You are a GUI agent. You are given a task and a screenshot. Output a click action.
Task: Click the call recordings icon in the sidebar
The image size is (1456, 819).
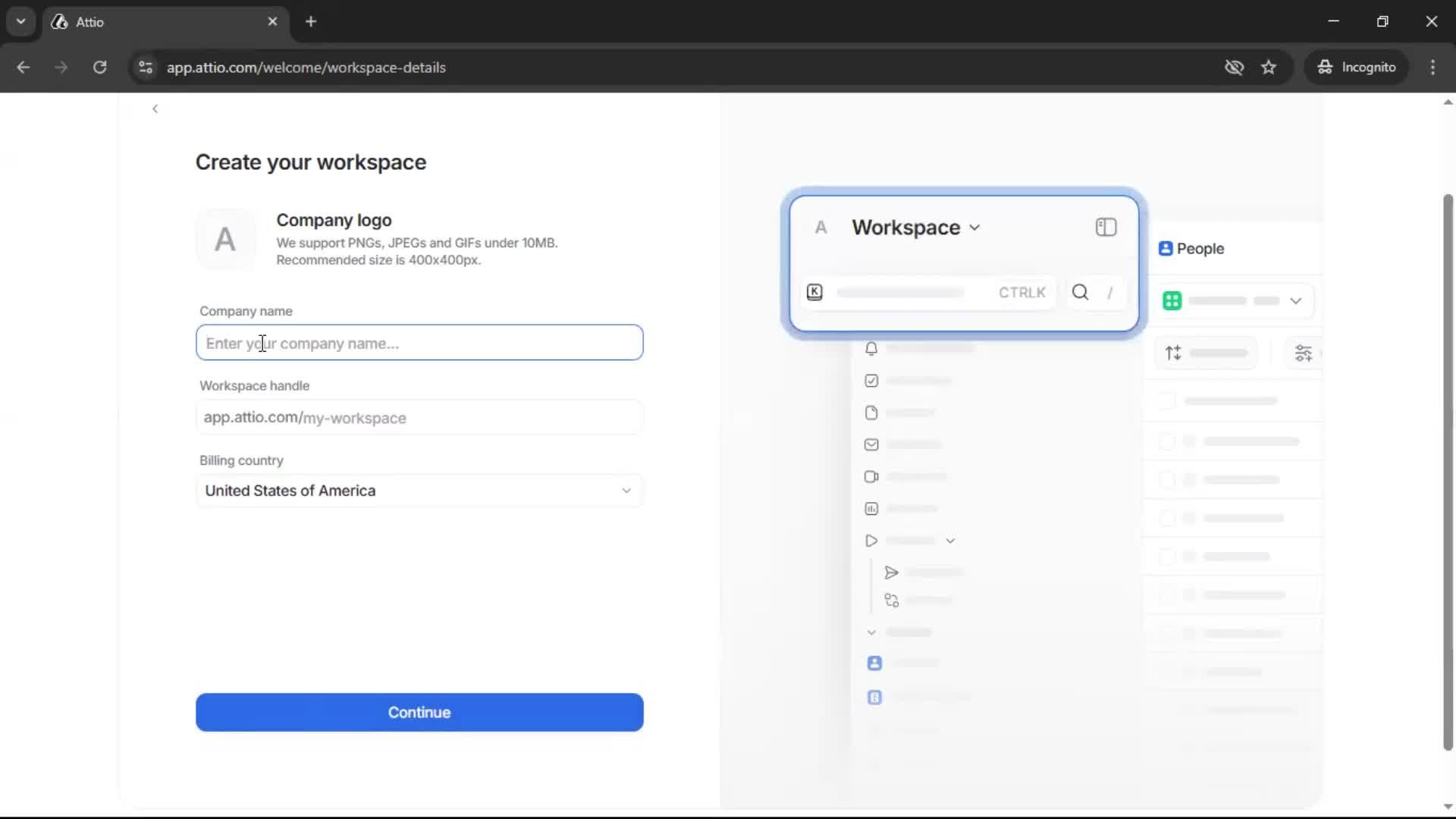click(x=871, y=476)
